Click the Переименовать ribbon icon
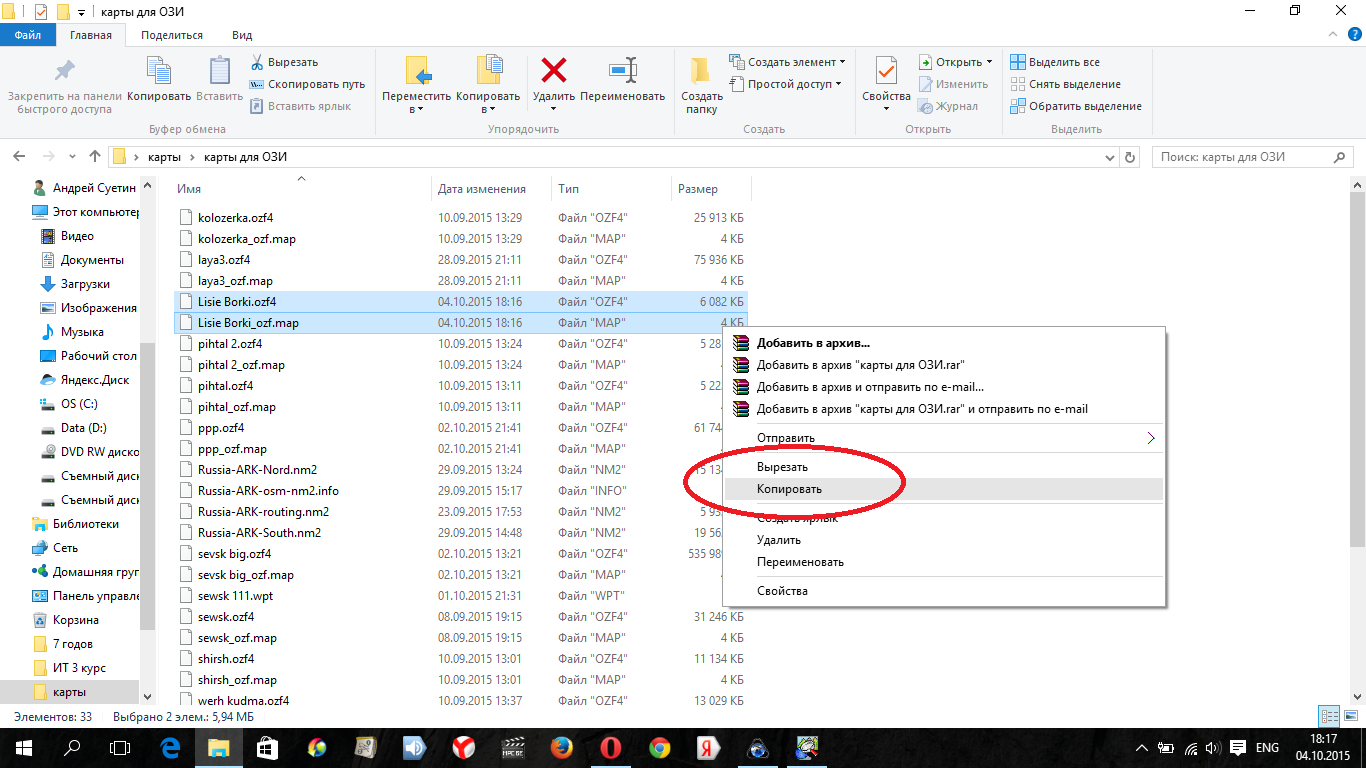 [622, 72]
